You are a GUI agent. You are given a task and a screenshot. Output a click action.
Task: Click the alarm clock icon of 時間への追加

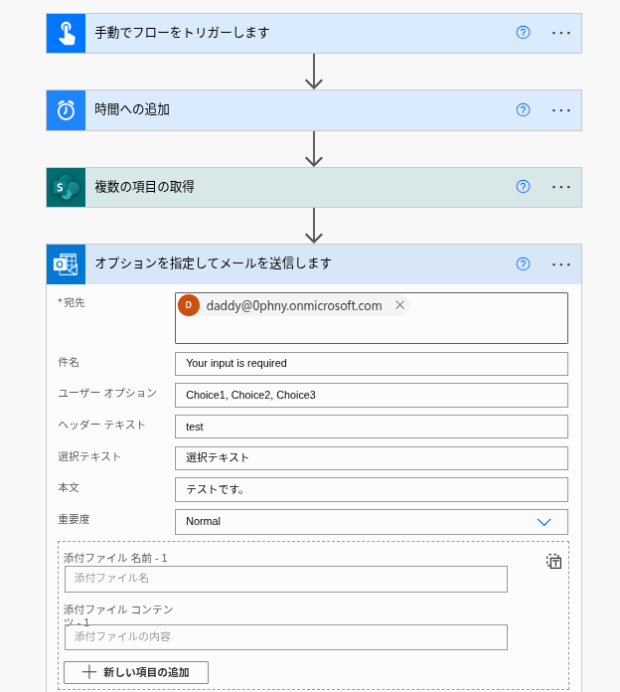coord(66,110)
